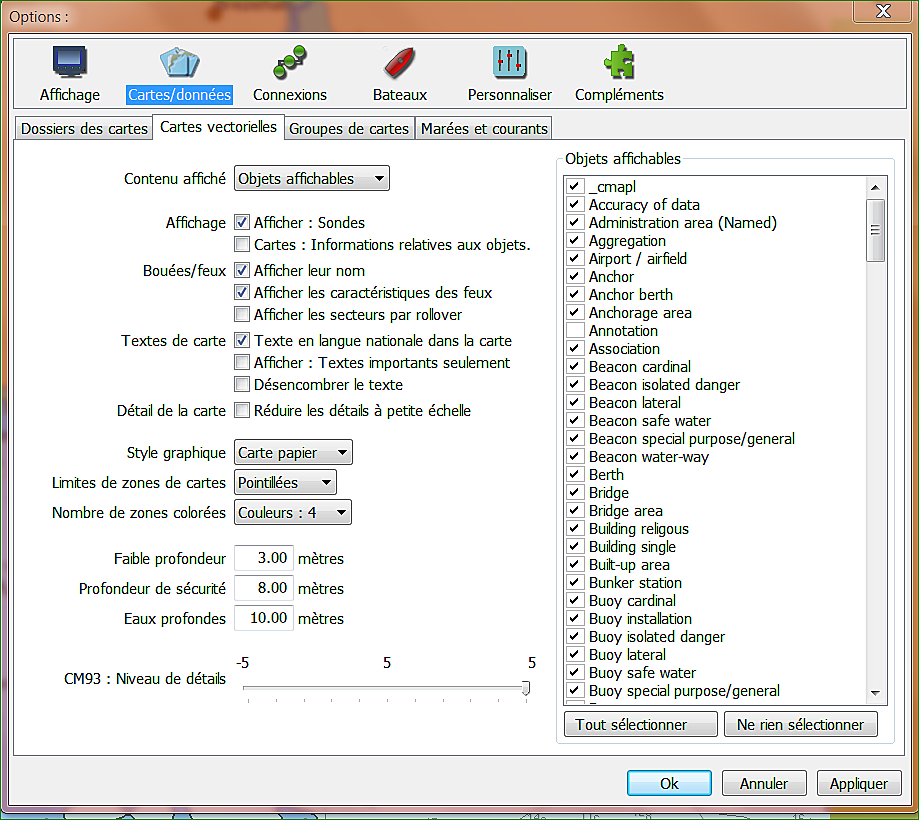Open the Compléments puzzle piece section
The height and width of the screenshot is (820, 919).
click(619, 62)
